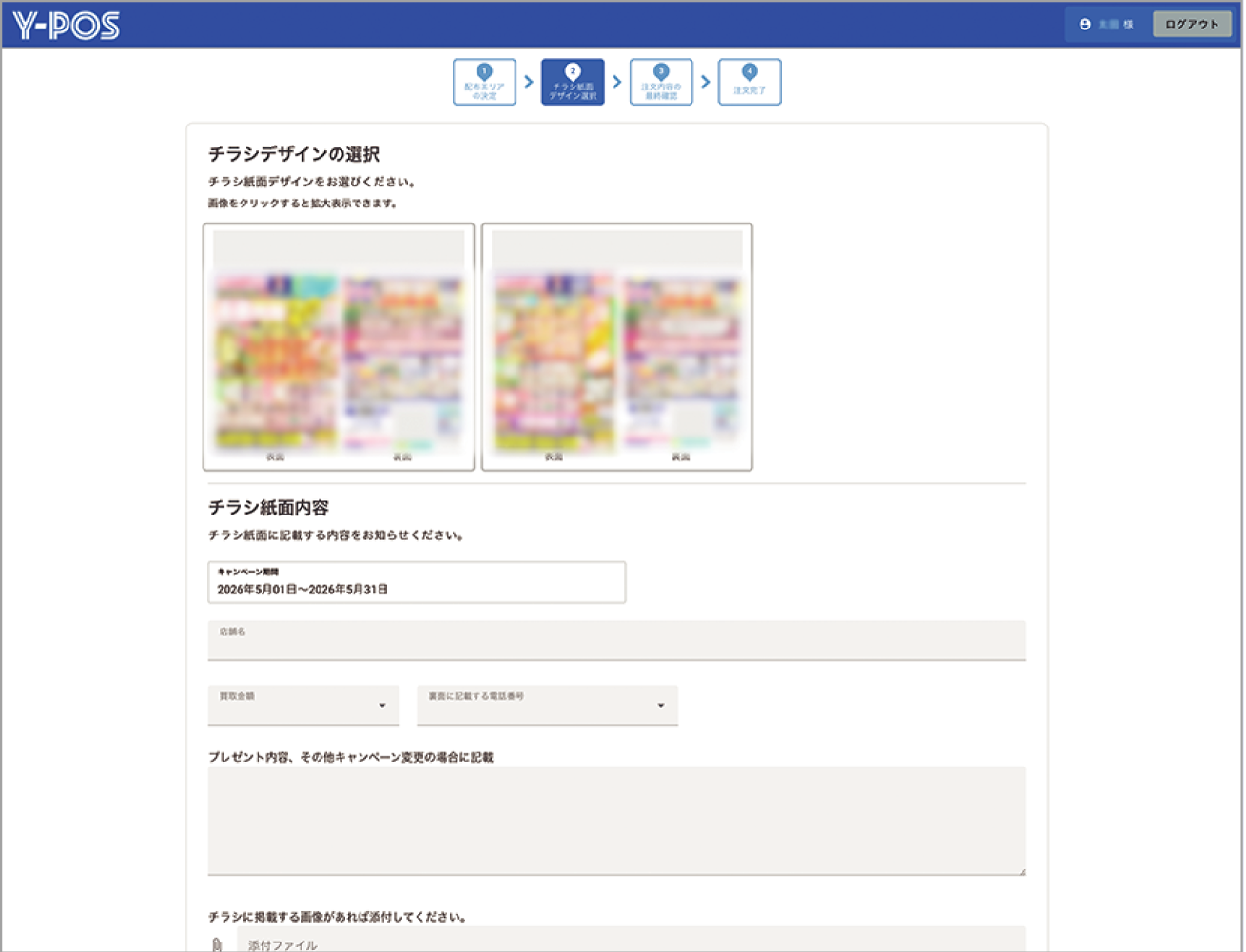This screenshot has width=1246, height=952.
Task: Click the プレゼント内容 text area
Action: (x=617, y=821)
